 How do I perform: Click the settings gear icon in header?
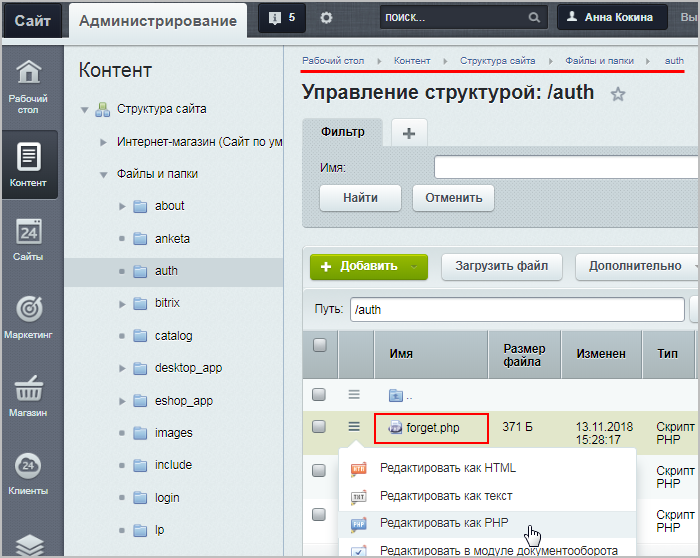(326, 18)
